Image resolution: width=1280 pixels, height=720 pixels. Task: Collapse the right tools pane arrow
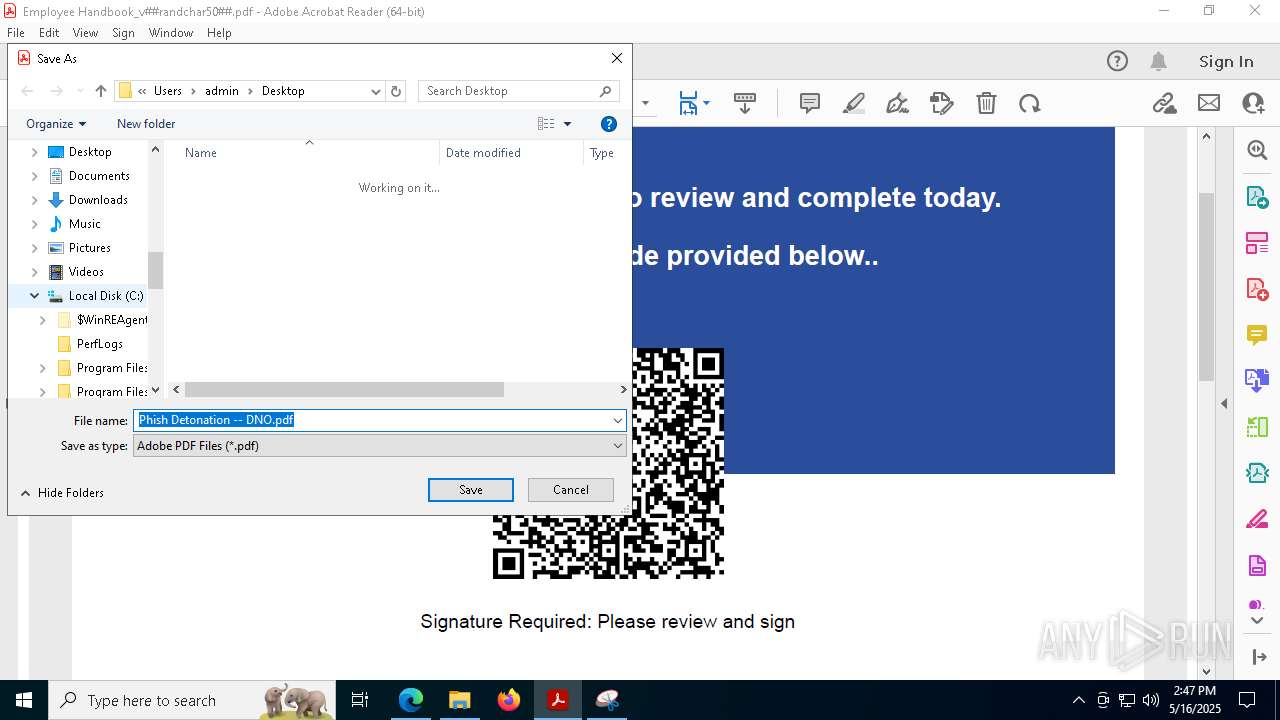(x=1224, y=404)
